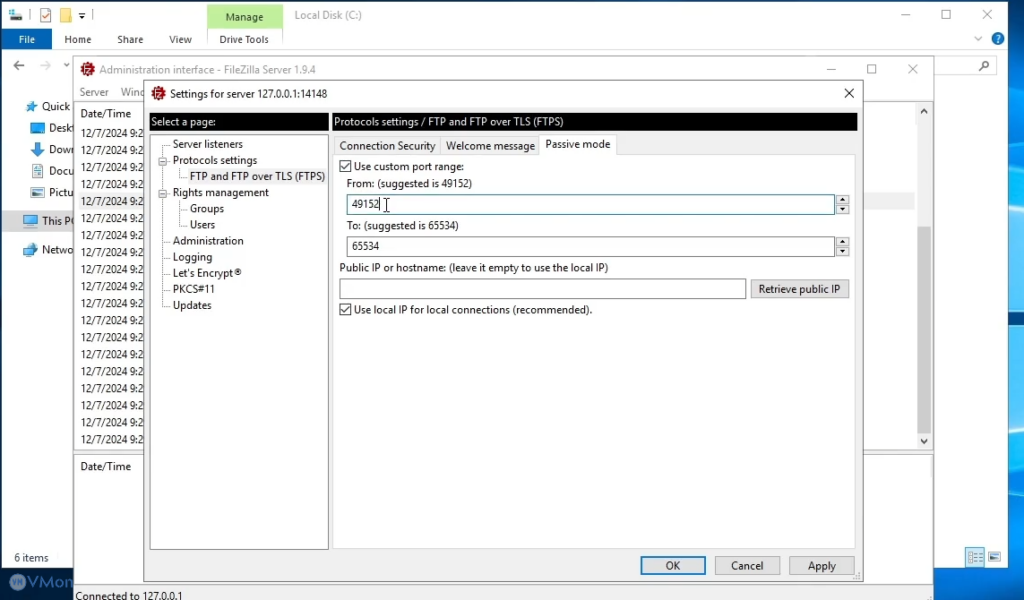The image size is (1024, 600).
Task: Increase the From port with up arrow
Action: click(842, 200)
